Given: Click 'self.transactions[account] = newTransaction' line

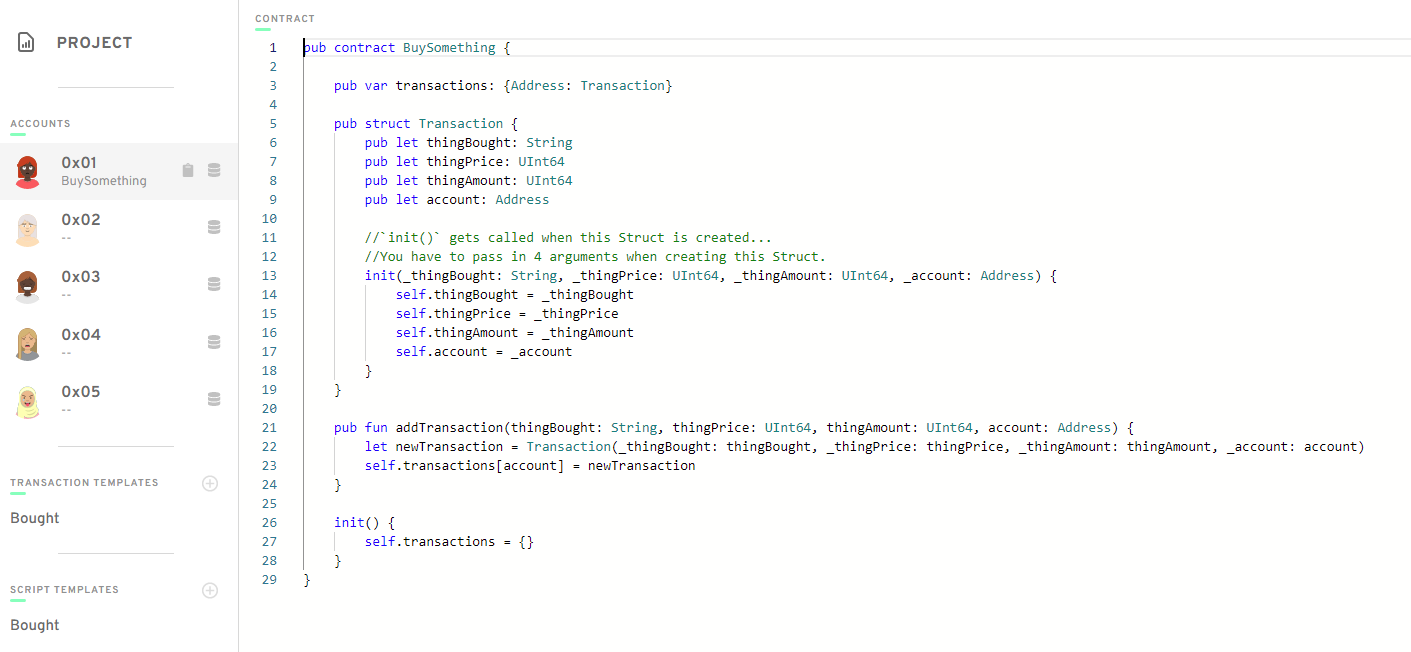Looking at the screenshot, I should 530,465.
